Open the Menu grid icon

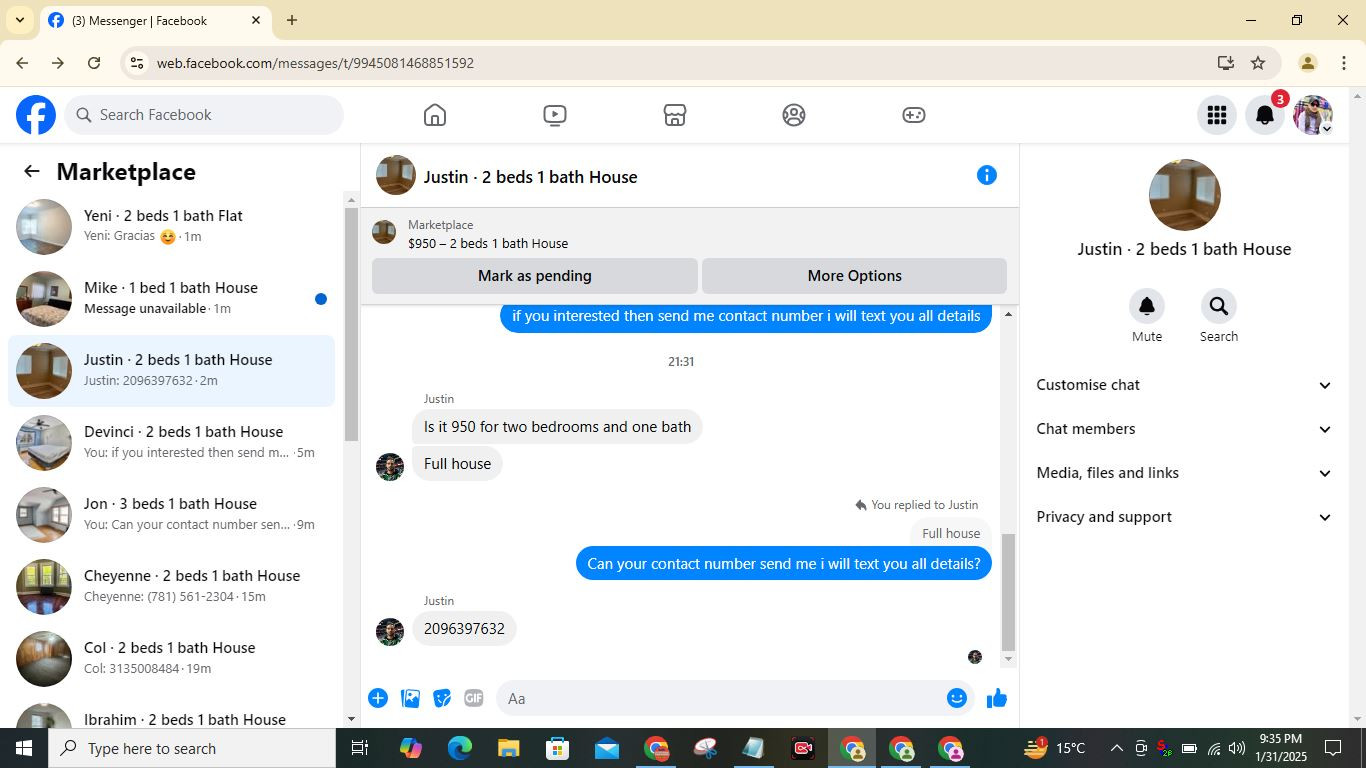click(1217, 115)
